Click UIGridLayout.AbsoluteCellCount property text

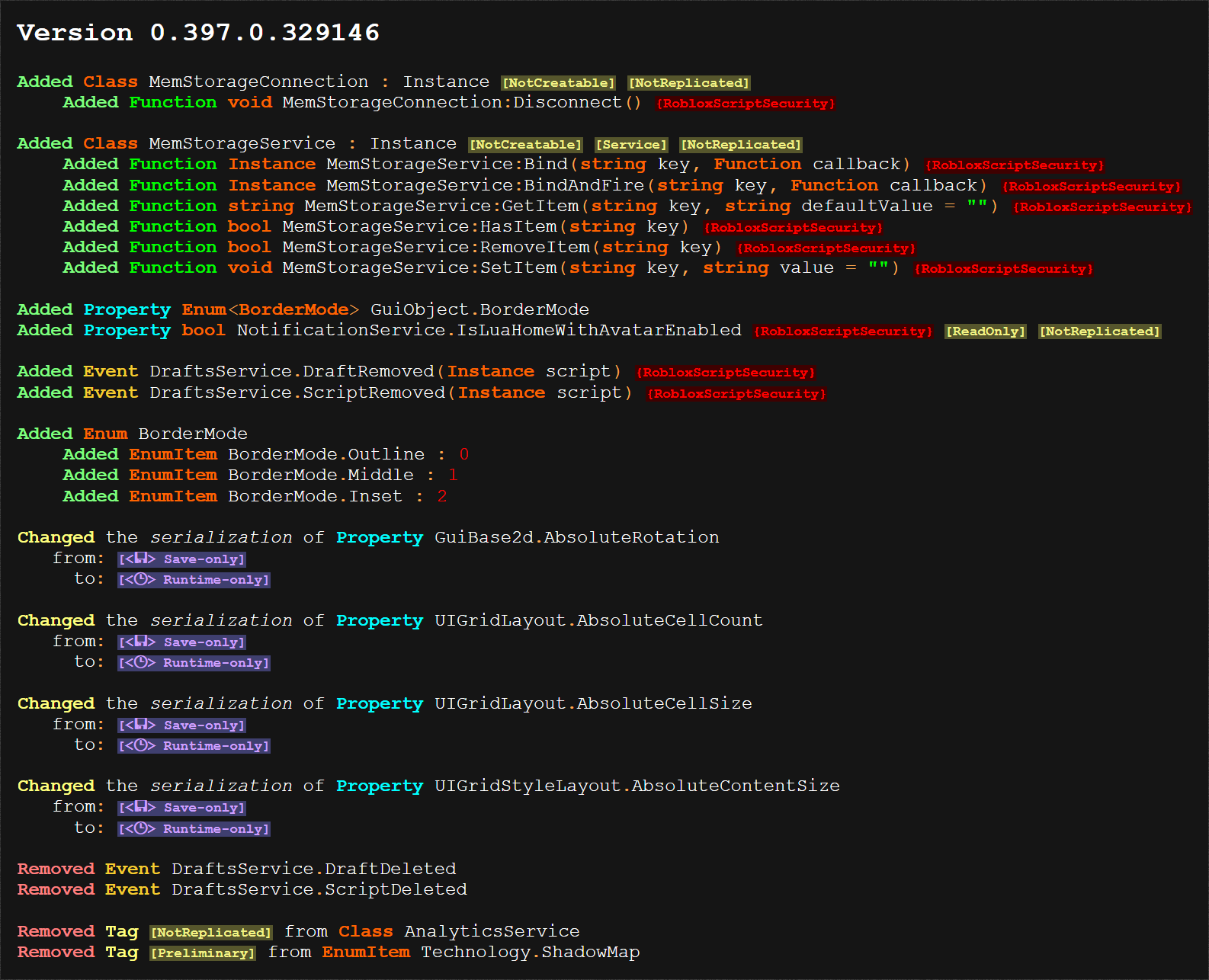[598, 620]
